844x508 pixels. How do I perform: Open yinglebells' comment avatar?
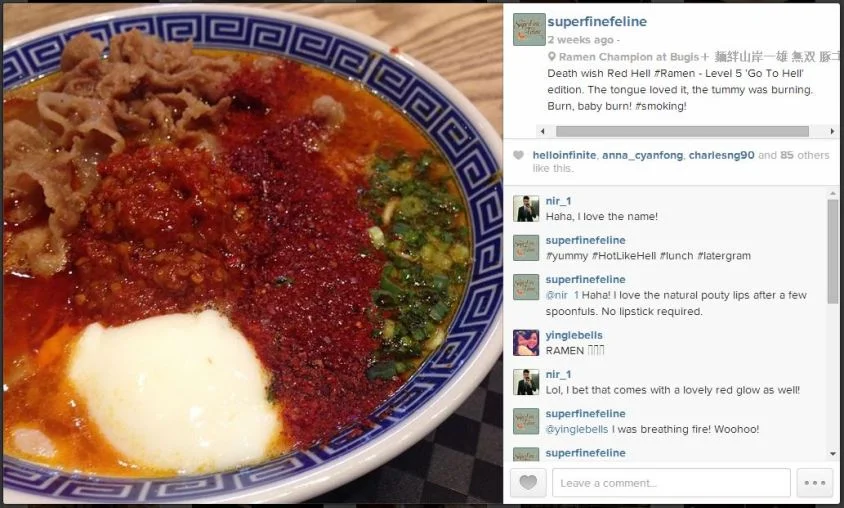[526, 343]
